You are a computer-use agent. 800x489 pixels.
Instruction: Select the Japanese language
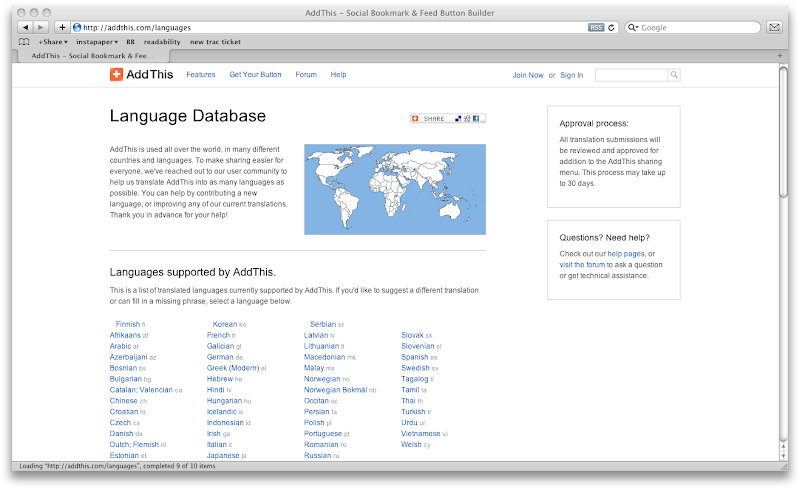(223, 455)
